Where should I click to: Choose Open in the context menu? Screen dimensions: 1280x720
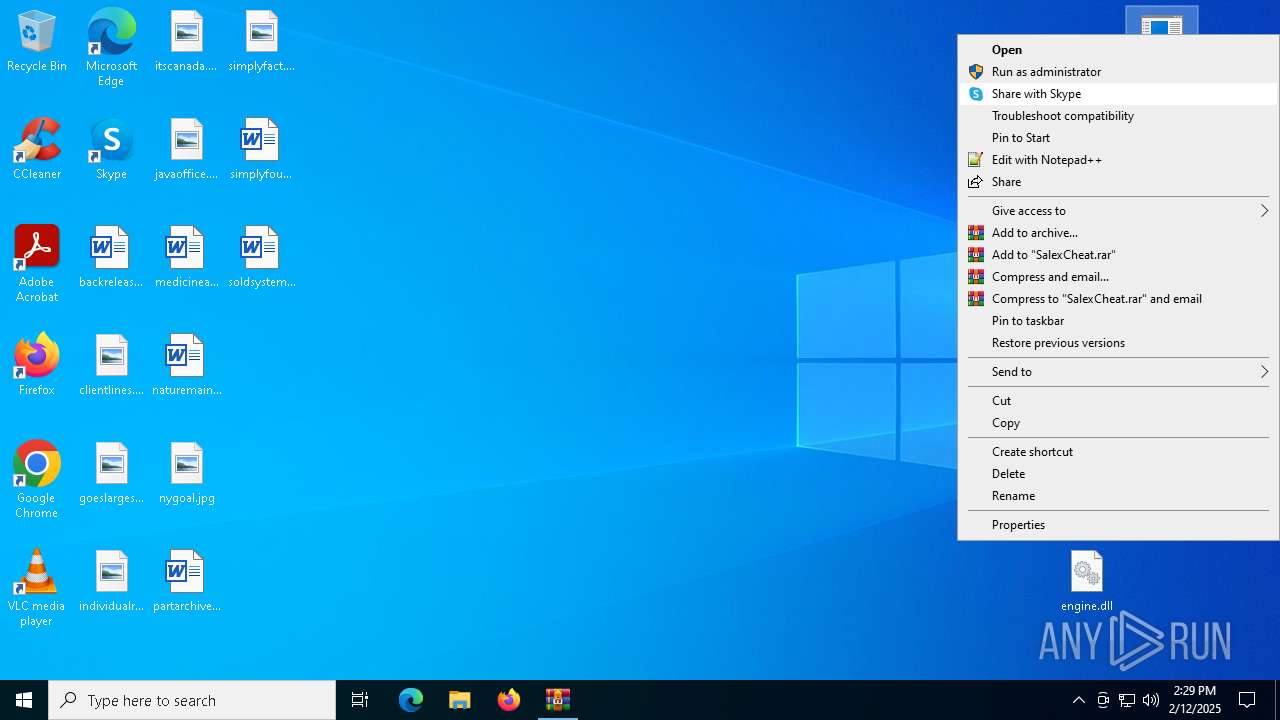coord(1118,50)
